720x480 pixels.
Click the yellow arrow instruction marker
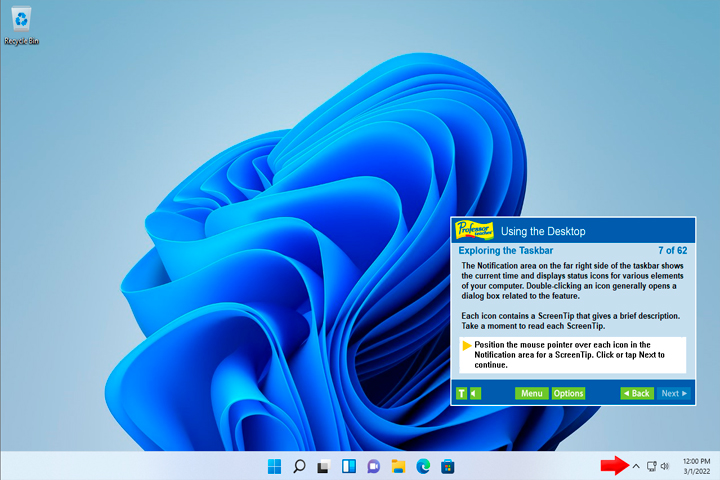(x=467, y=345)
